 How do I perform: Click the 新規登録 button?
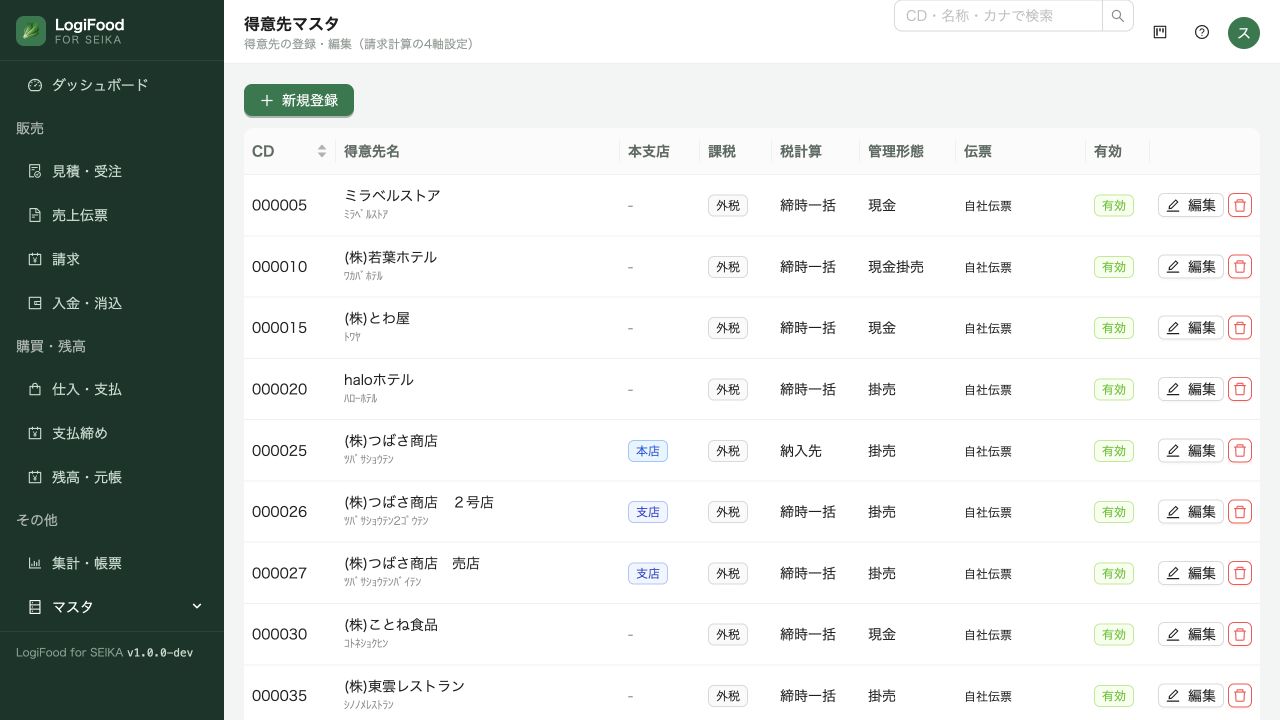(x=299, y=100)
